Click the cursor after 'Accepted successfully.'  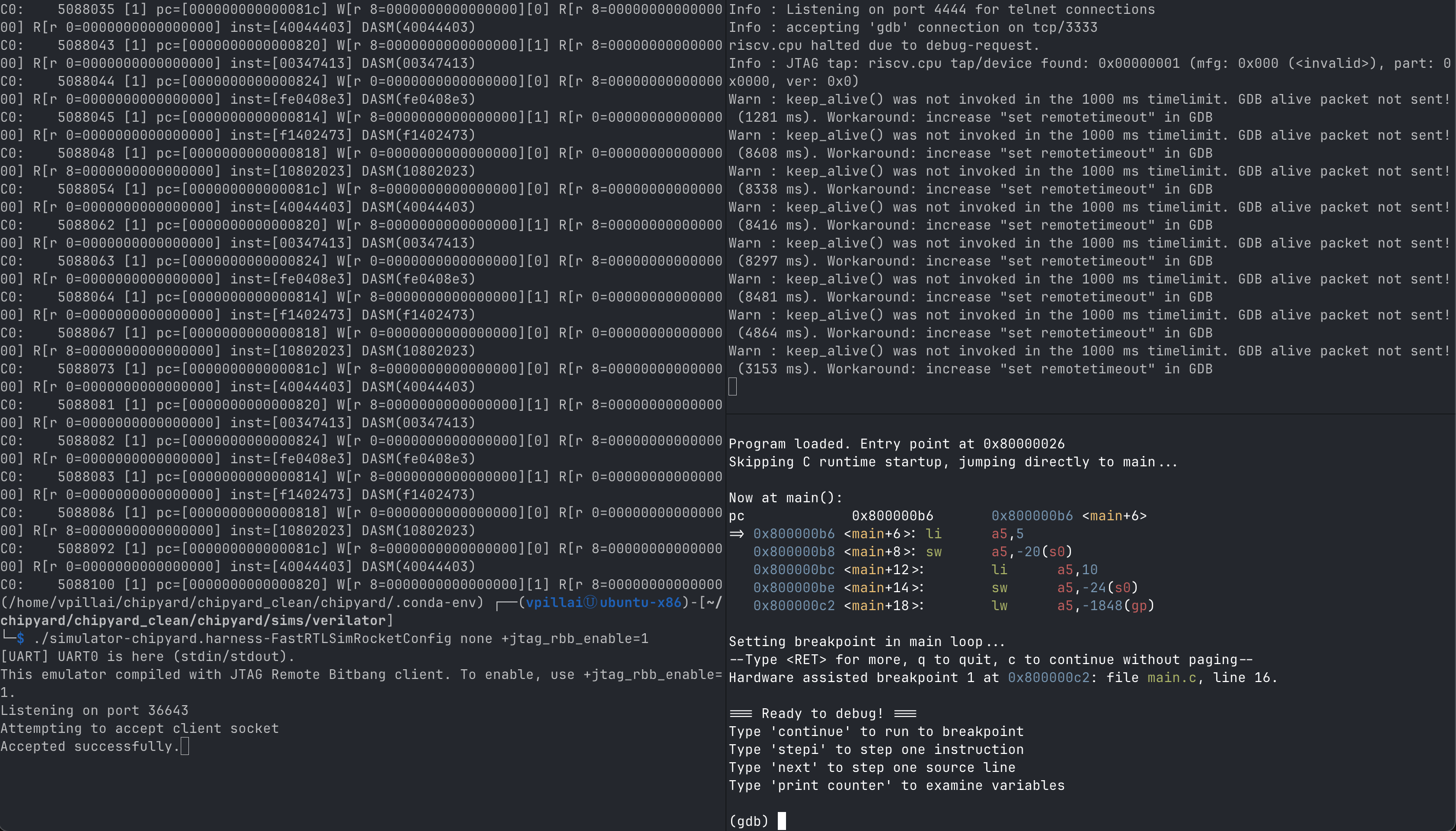click(185, 747)
